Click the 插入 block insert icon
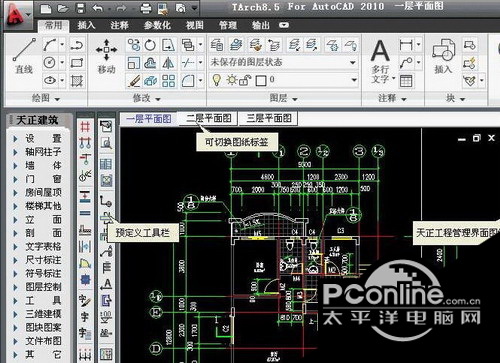 tap(443, 56)
